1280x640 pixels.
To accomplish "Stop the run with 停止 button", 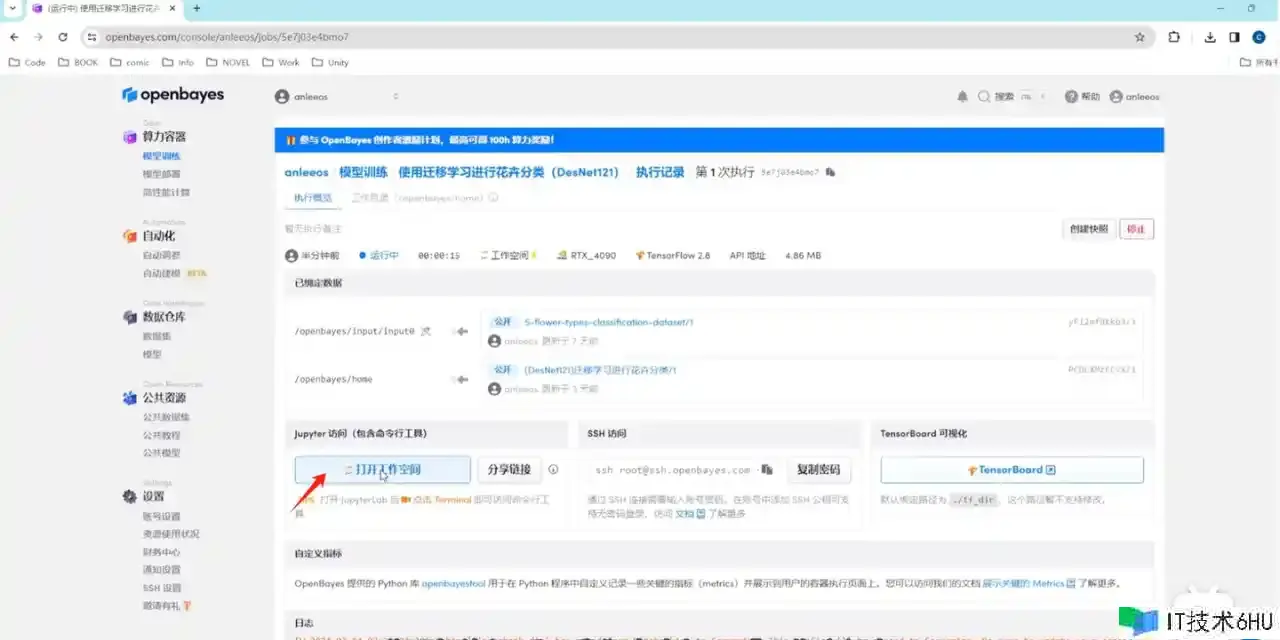I will pyautogui.click(x=1136, y=229).
